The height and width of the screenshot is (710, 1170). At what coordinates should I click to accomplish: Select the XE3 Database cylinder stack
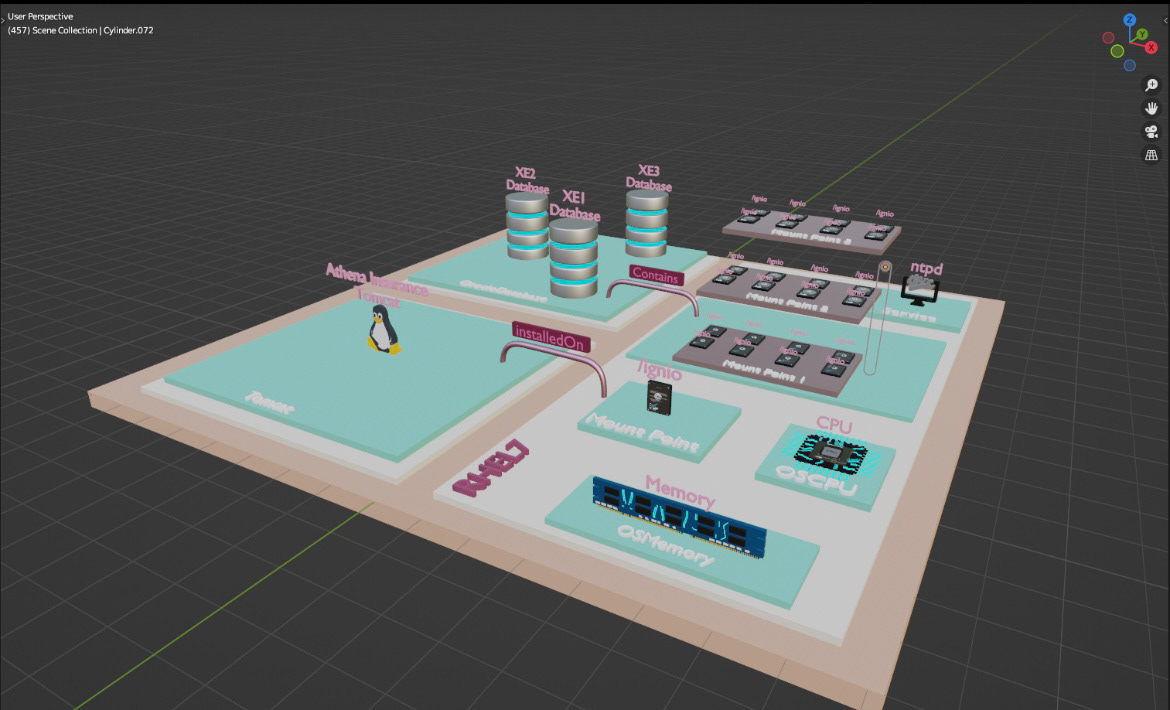pos(647,223)
